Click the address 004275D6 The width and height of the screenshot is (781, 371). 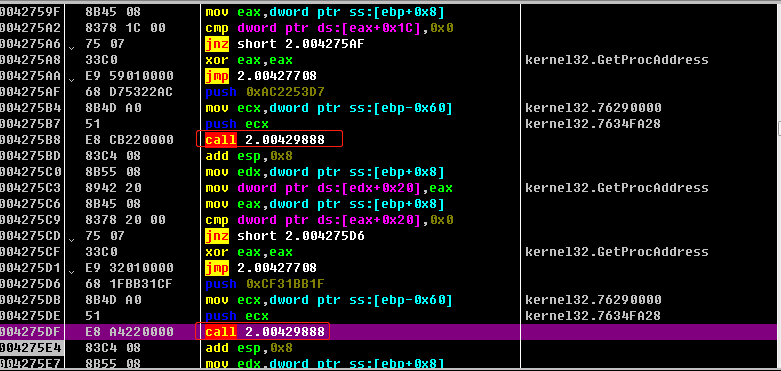[x=29, y=284]
